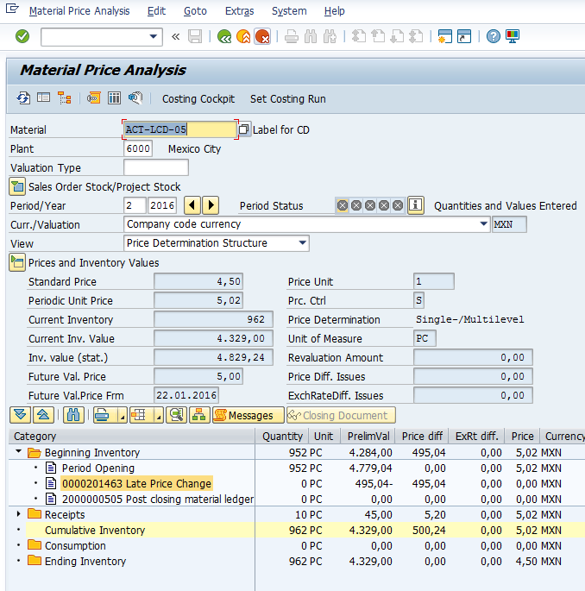
Task: Open the Goto menu
Action: (x=195, y=11)
